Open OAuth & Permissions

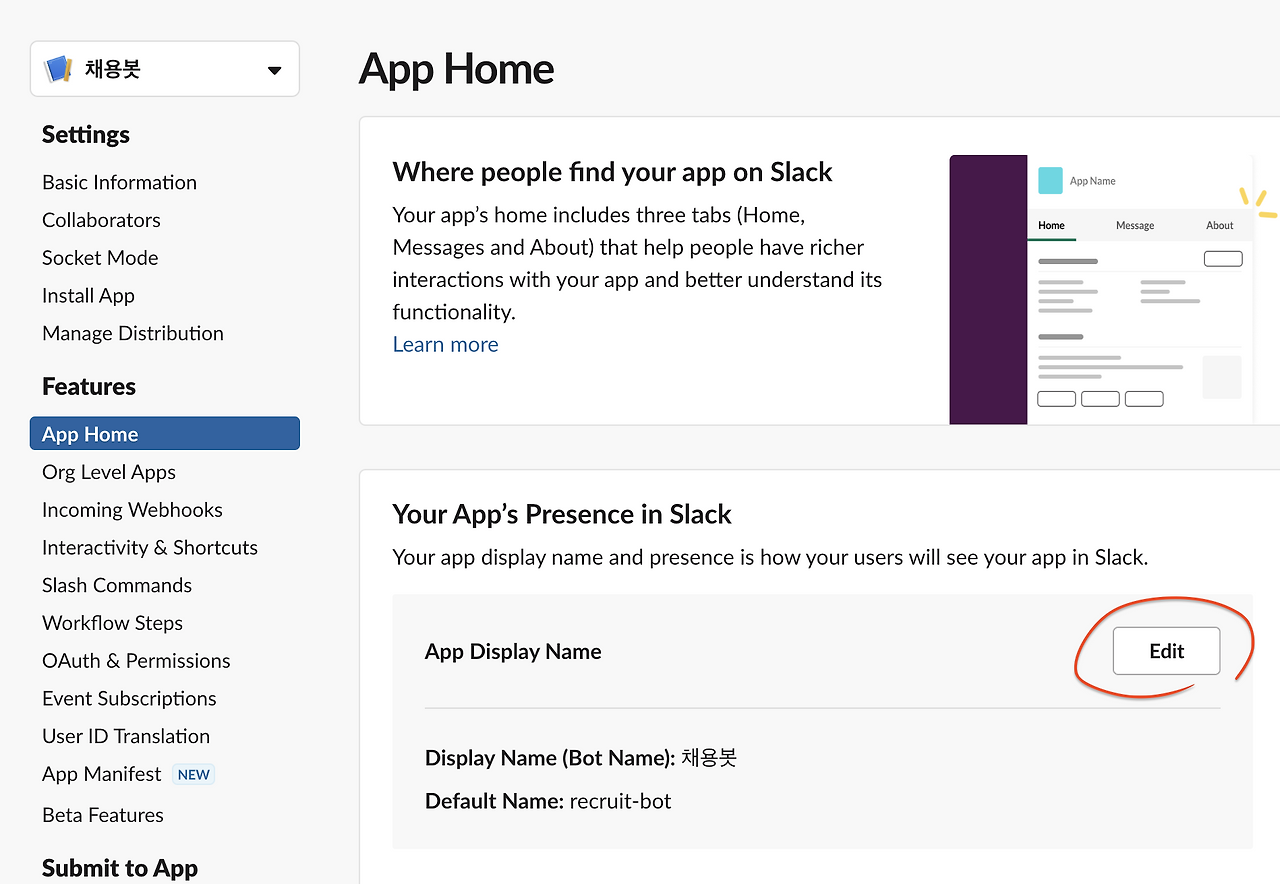click(136, 661)
